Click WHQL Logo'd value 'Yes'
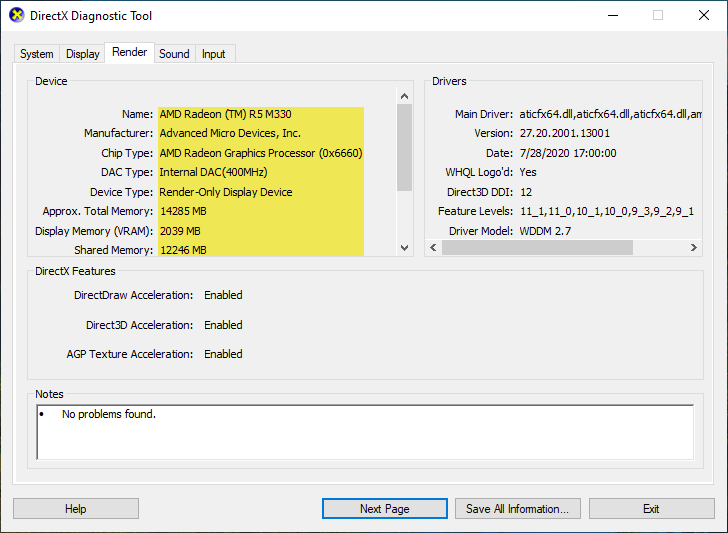 click(528, 172)
